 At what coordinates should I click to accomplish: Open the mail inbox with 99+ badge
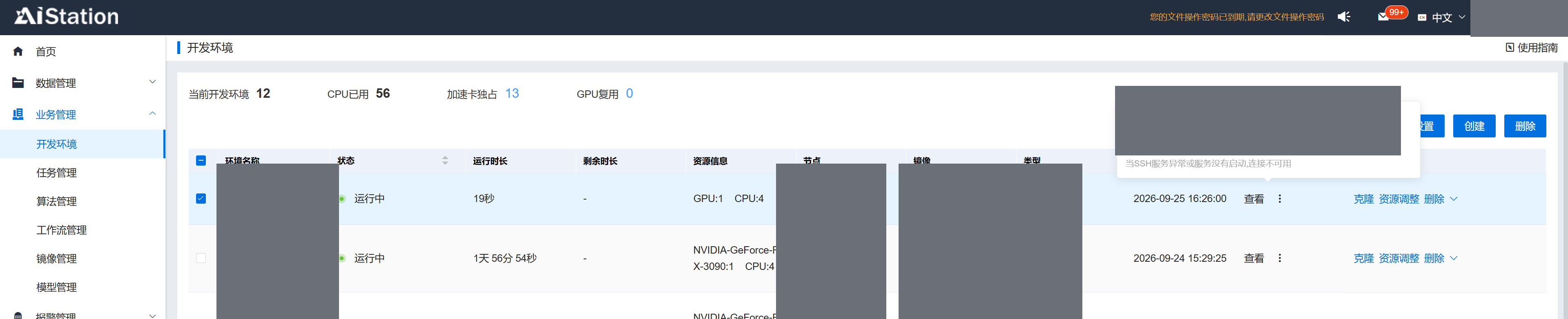point(1383,17)
